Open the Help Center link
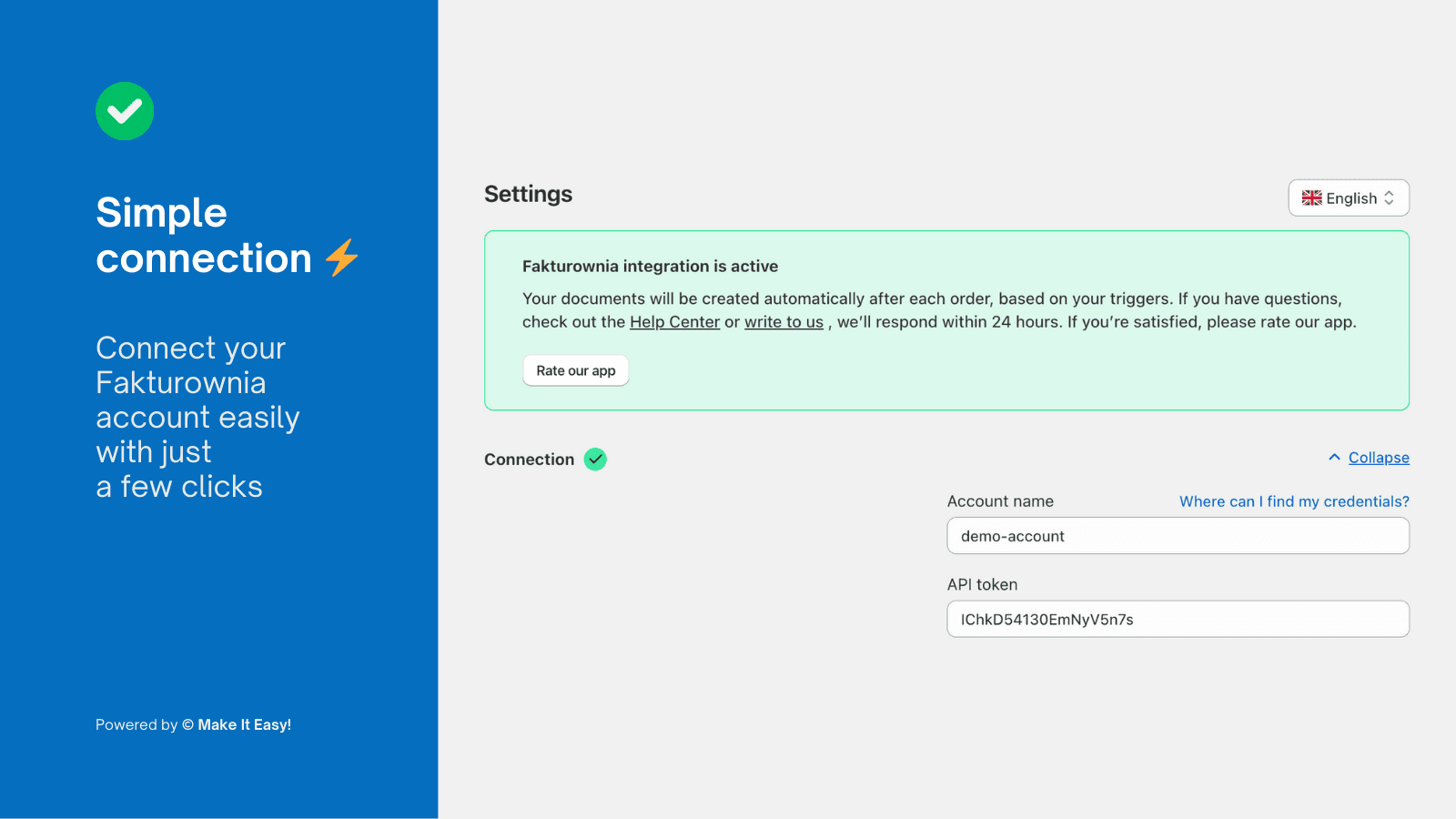The width and height of the screenshot is (1456, 819). coord(674,322)
